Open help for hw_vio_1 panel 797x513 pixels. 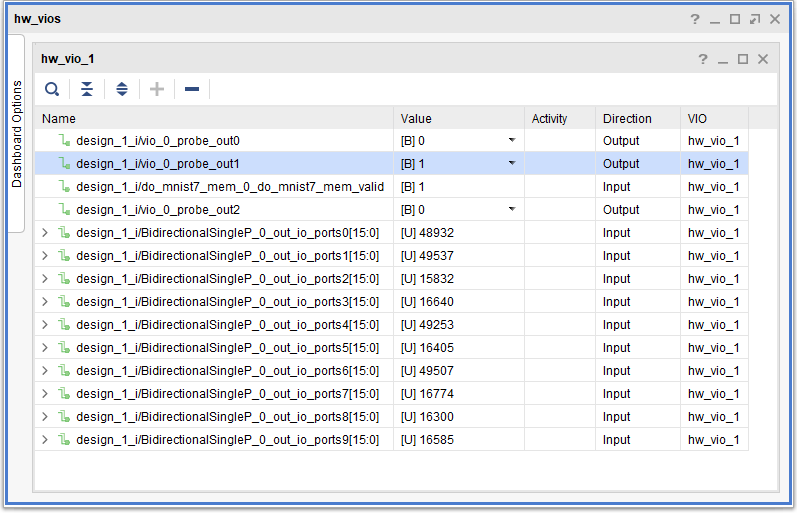pos(703,59)
